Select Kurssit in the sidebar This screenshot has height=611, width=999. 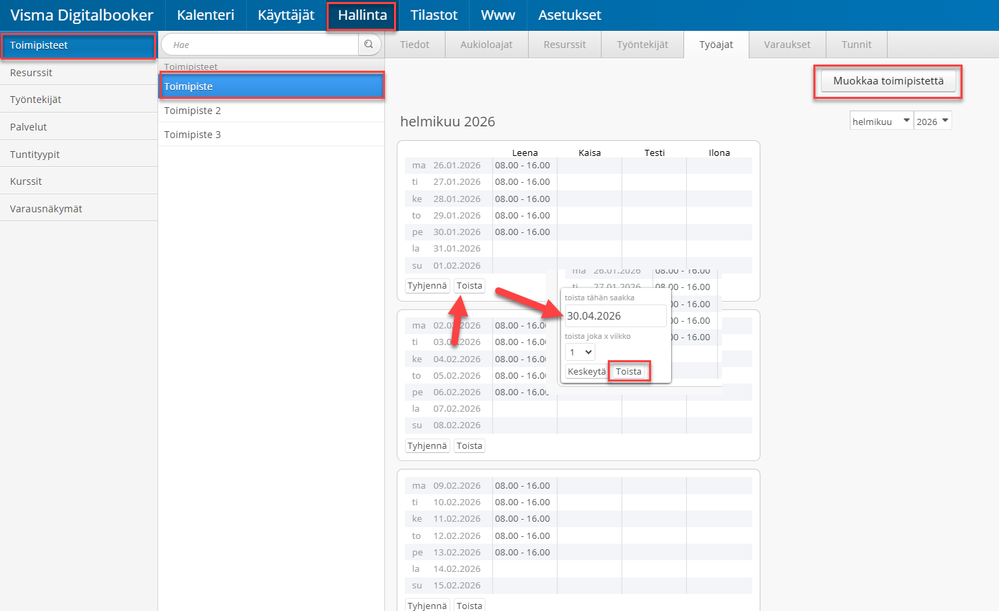pos(78,181)
